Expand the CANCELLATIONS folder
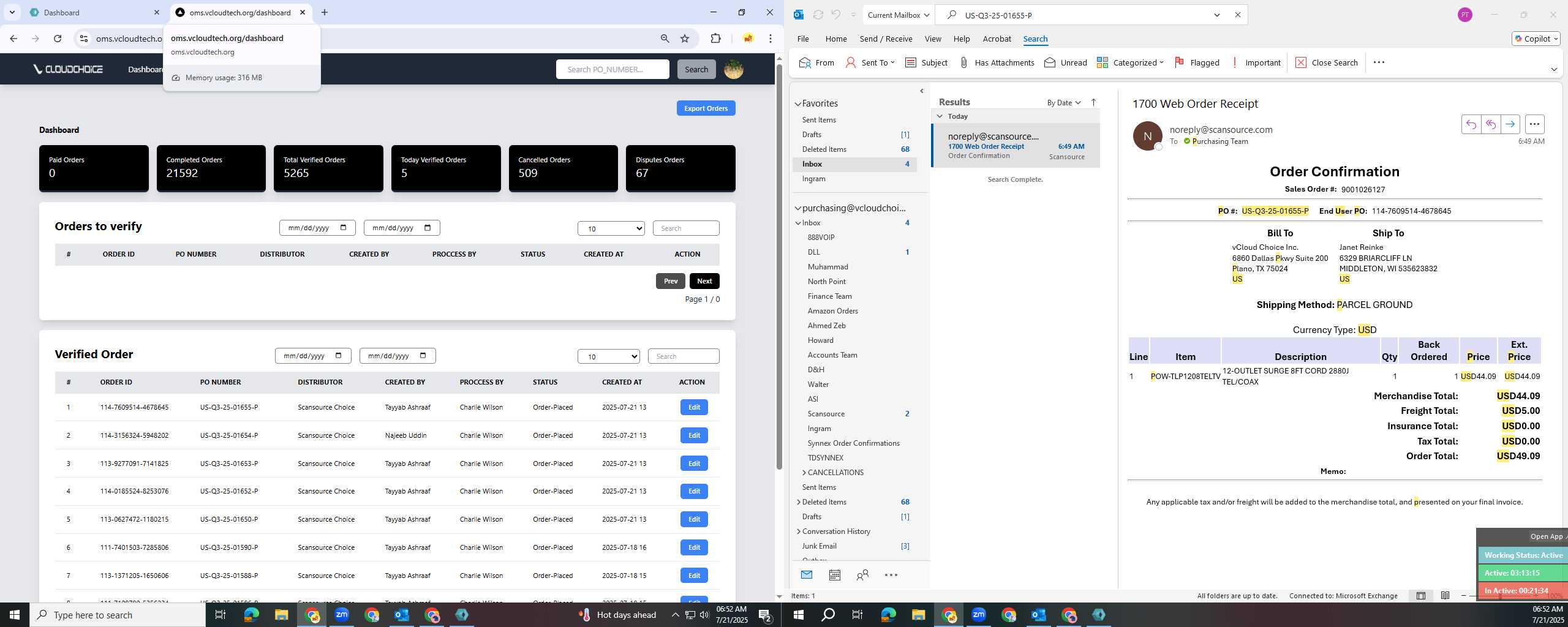The width and height of the screenshot is (1568, 627). tap(804, 473)
